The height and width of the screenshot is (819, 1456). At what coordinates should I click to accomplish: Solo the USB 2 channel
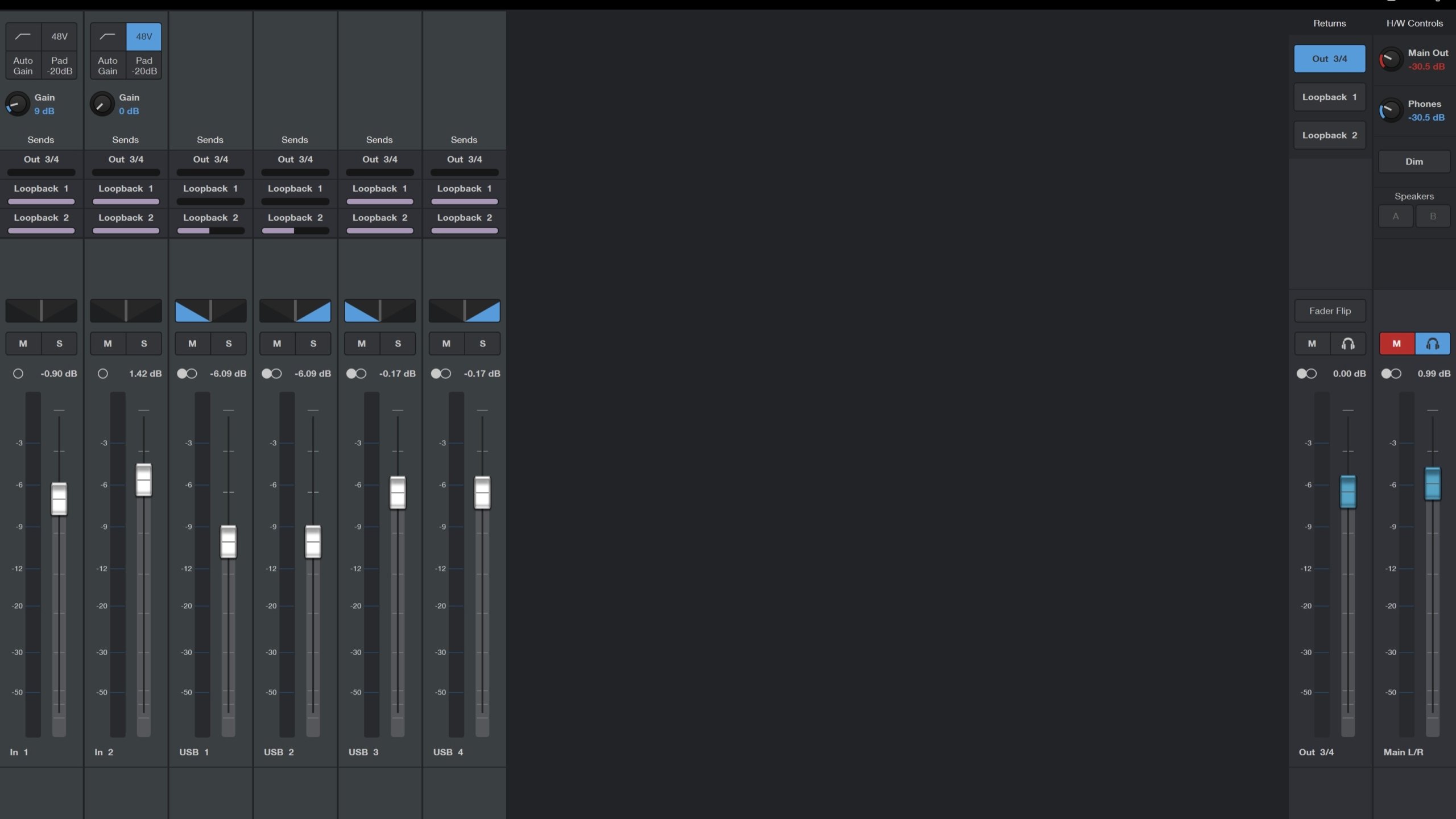(x=313, y=344)
